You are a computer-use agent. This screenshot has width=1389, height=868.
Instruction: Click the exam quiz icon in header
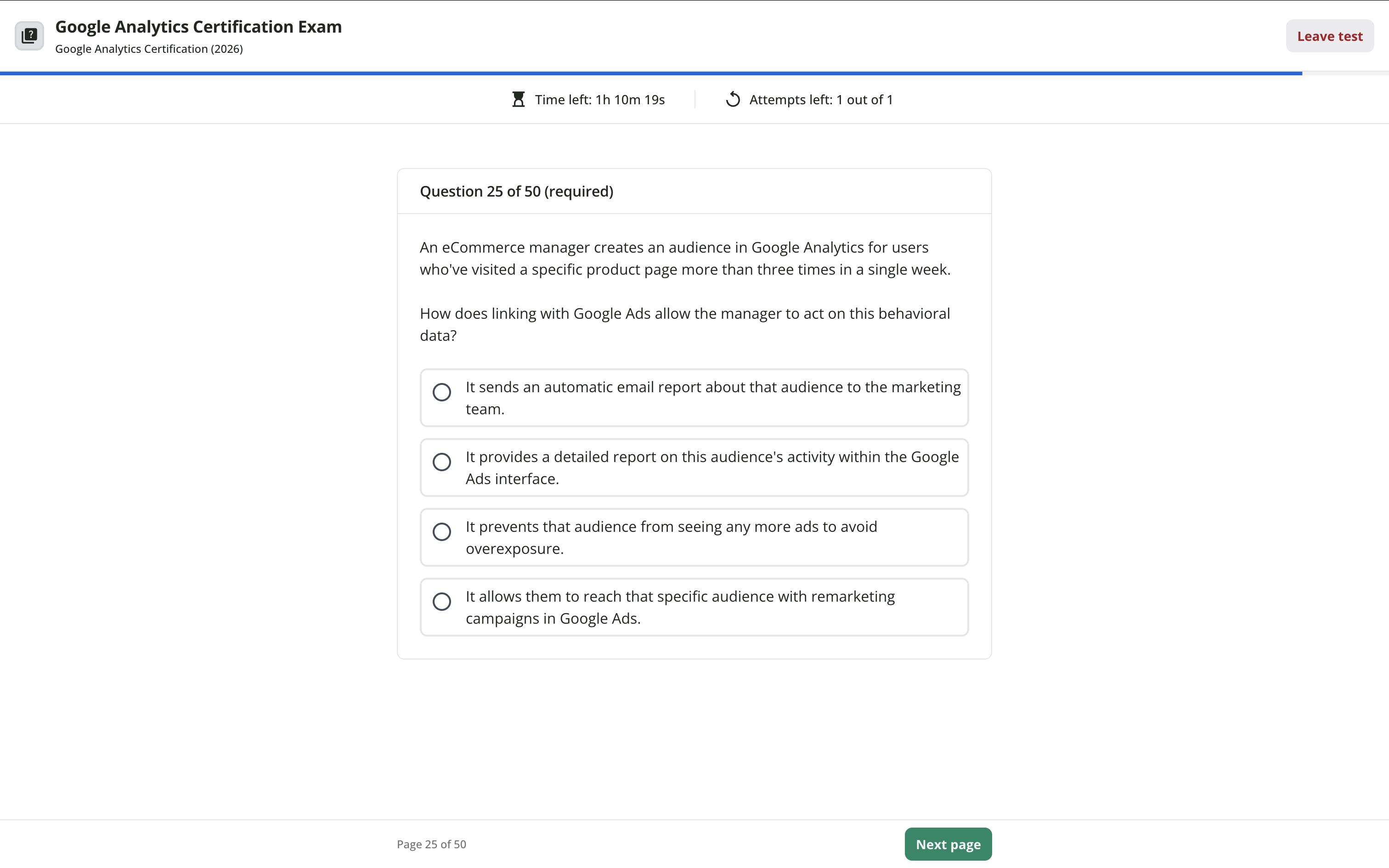click(x=29, y=36)
